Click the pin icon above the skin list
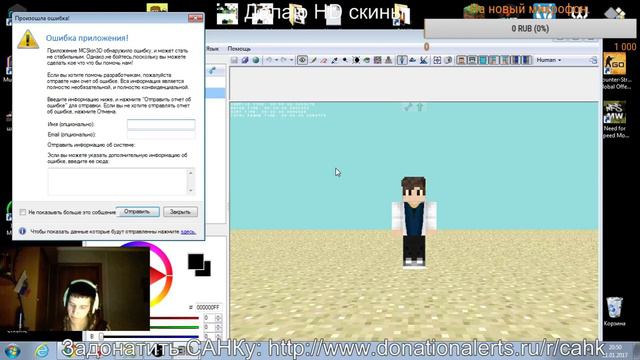This screenshot has height=360, width=640. coord(212,71)
